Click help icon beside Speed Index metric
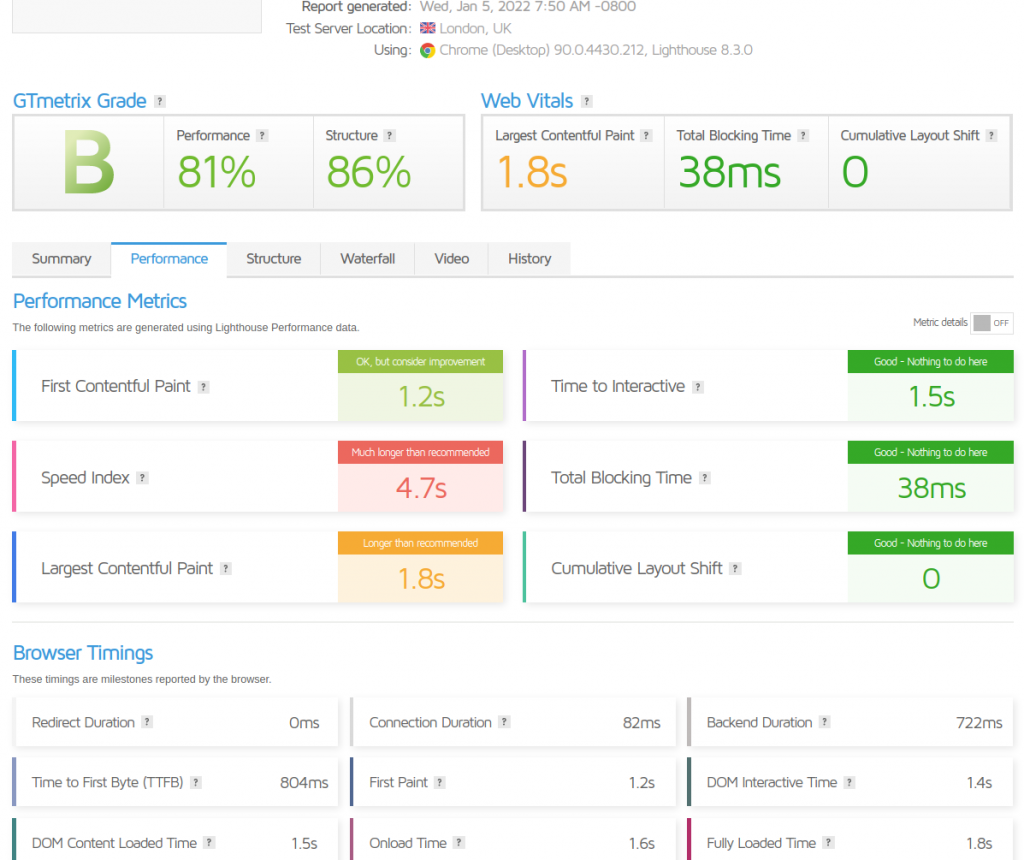Image resolution: width=1024 pixels, height=860 pixels. click(x=143, y=478)
